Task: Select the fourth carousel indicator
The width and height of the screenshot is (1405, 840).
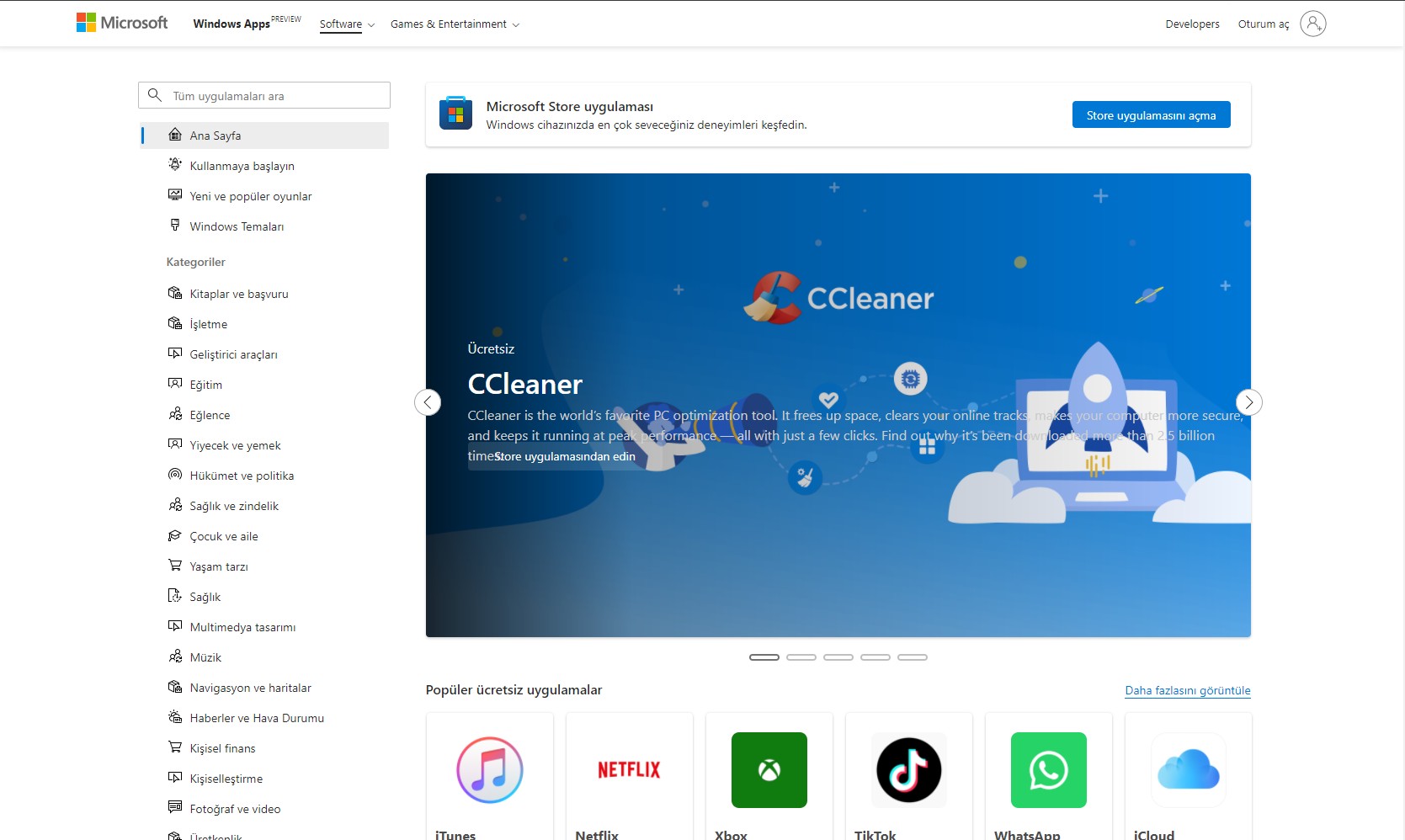Action: click(875, 657)
